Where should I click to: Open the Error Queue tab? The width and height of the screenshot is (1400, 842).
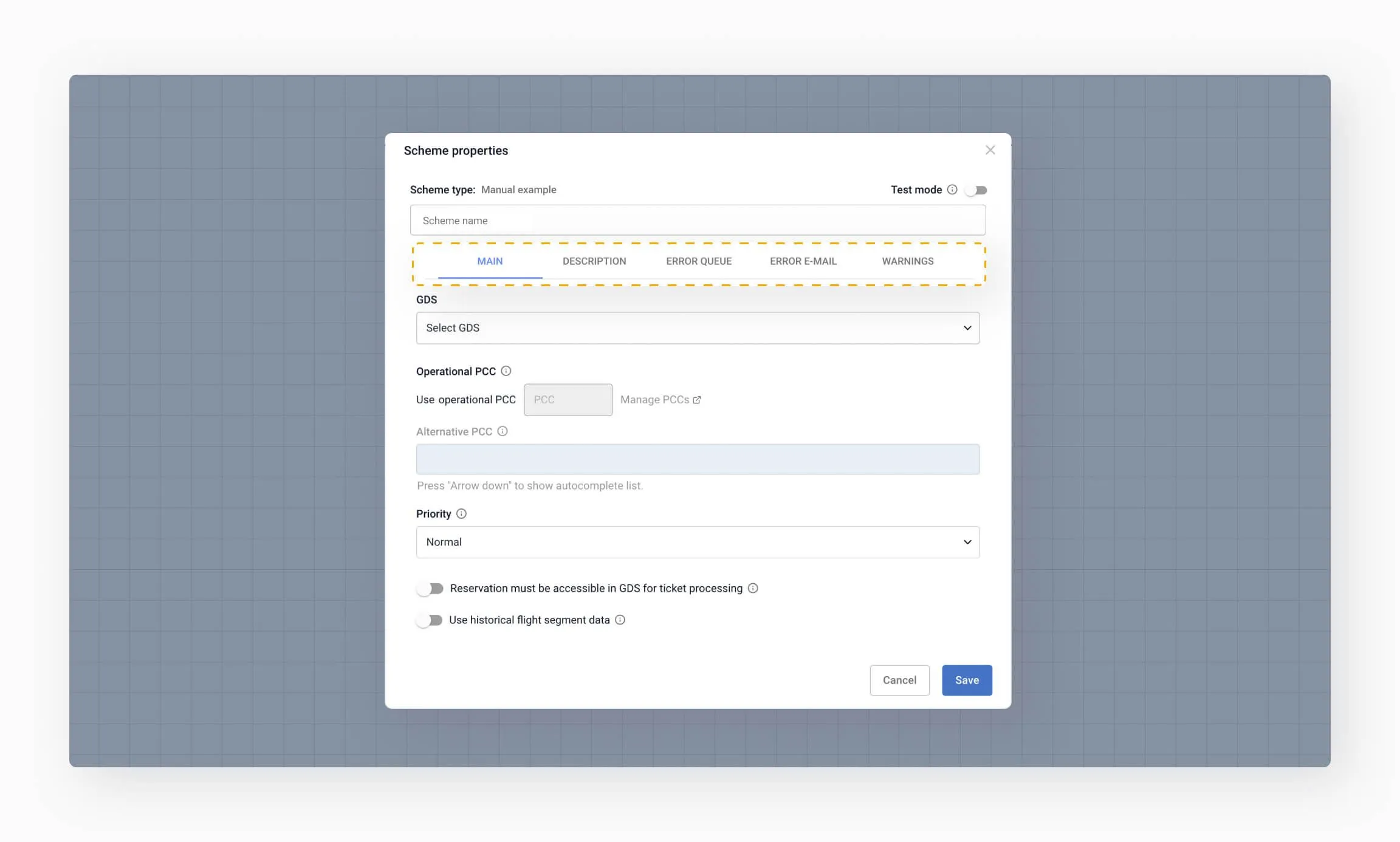click(x=699, y=261)
